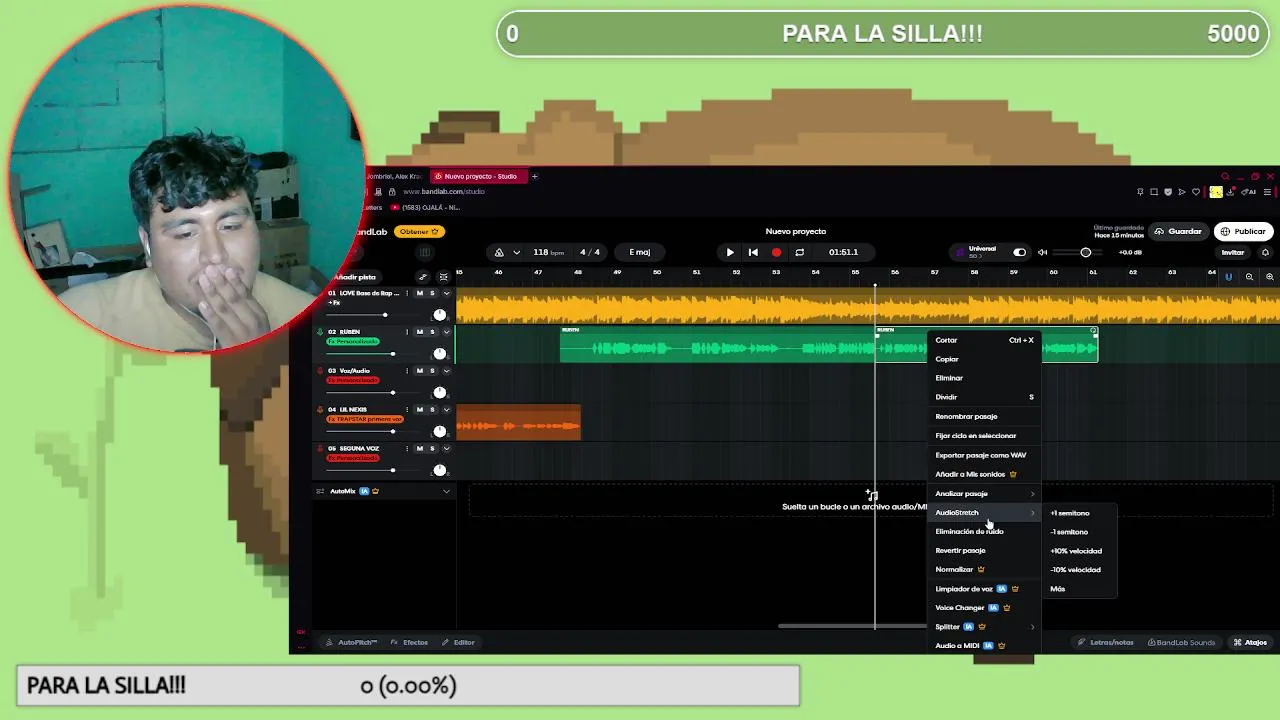
Task: Open the Efectos tab at bottom
Action: pyautogui.click(x=410, y=642)
